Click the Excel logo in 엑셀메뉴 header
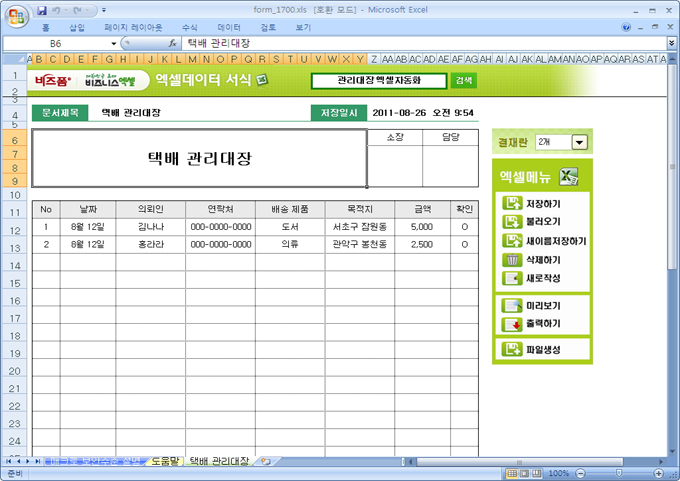This screenshot has width=680, height=481. (x=568, y=177)
